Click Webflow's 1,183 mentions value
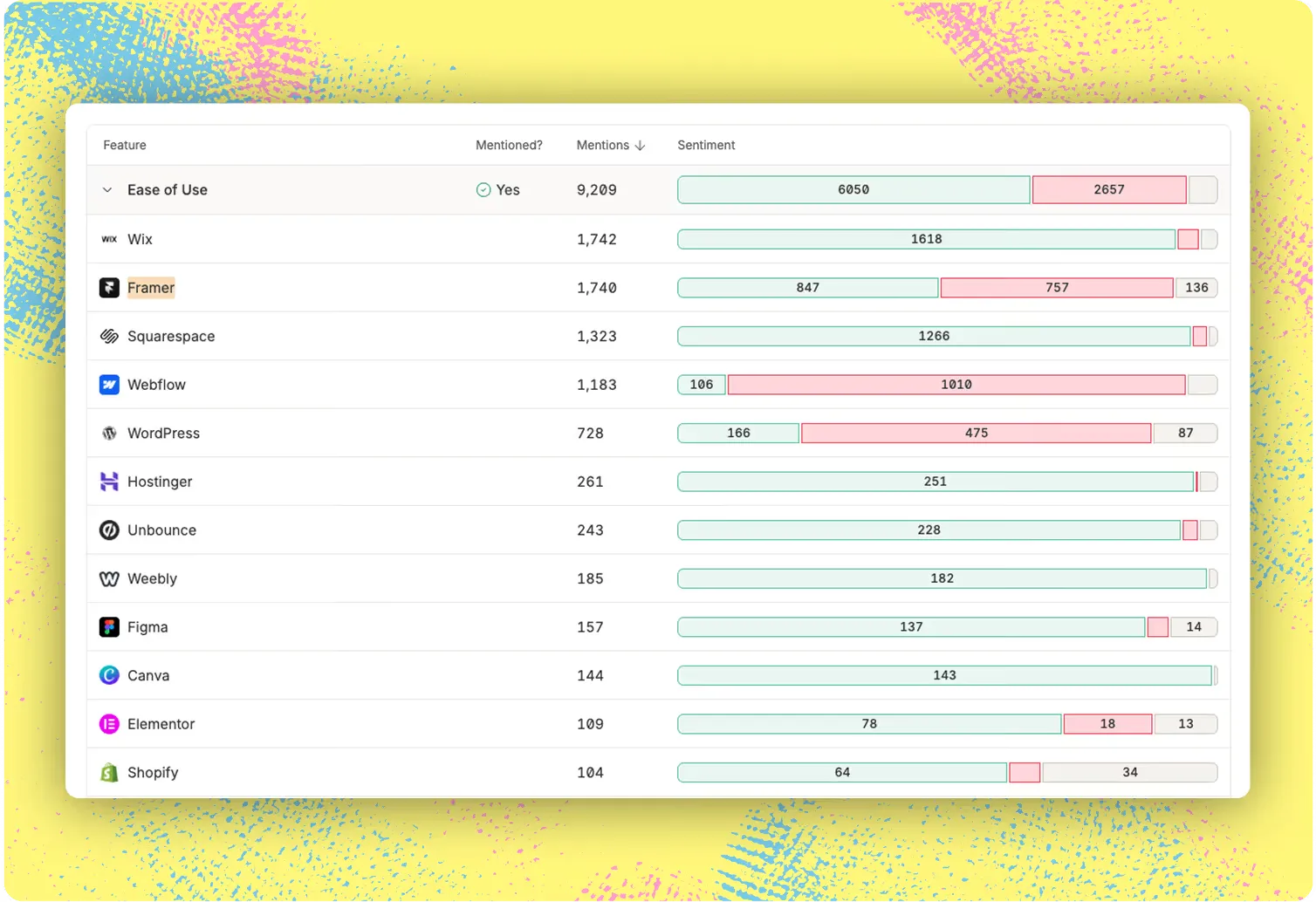The height and width of the screenshot is (902, 1316). tap(597, 385)
